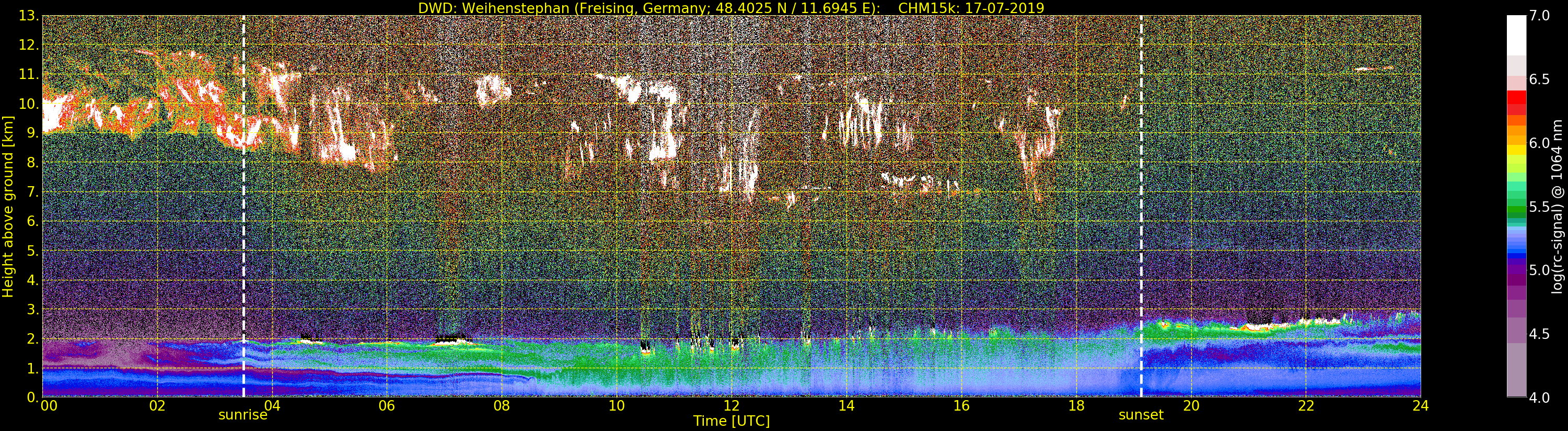The image size is (1568, 431).
Task: Pick the bright red band in the colorbar
Action: coord(1516,97)
